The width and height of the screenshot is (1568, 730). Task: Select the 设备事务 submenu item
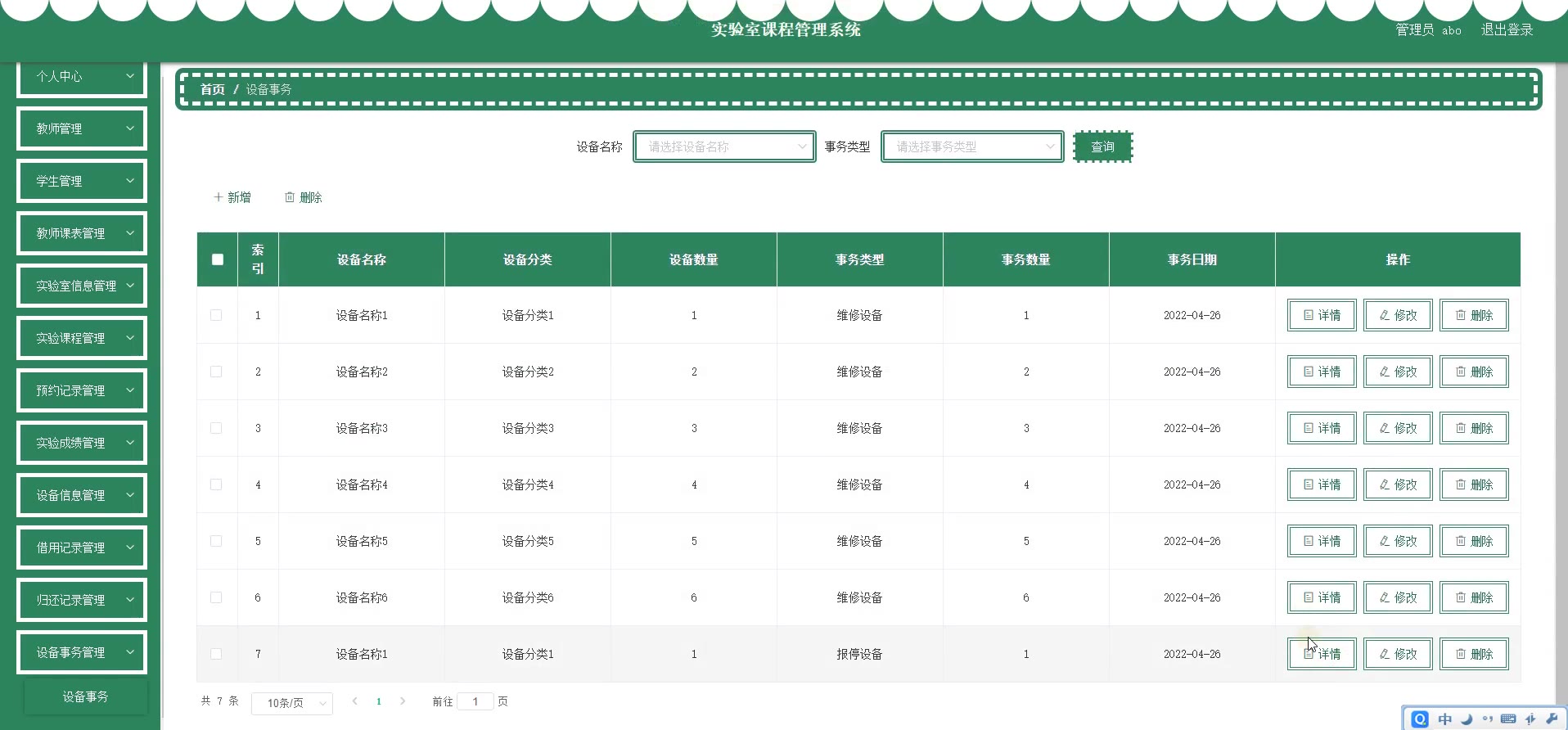[x=86, y=696]
